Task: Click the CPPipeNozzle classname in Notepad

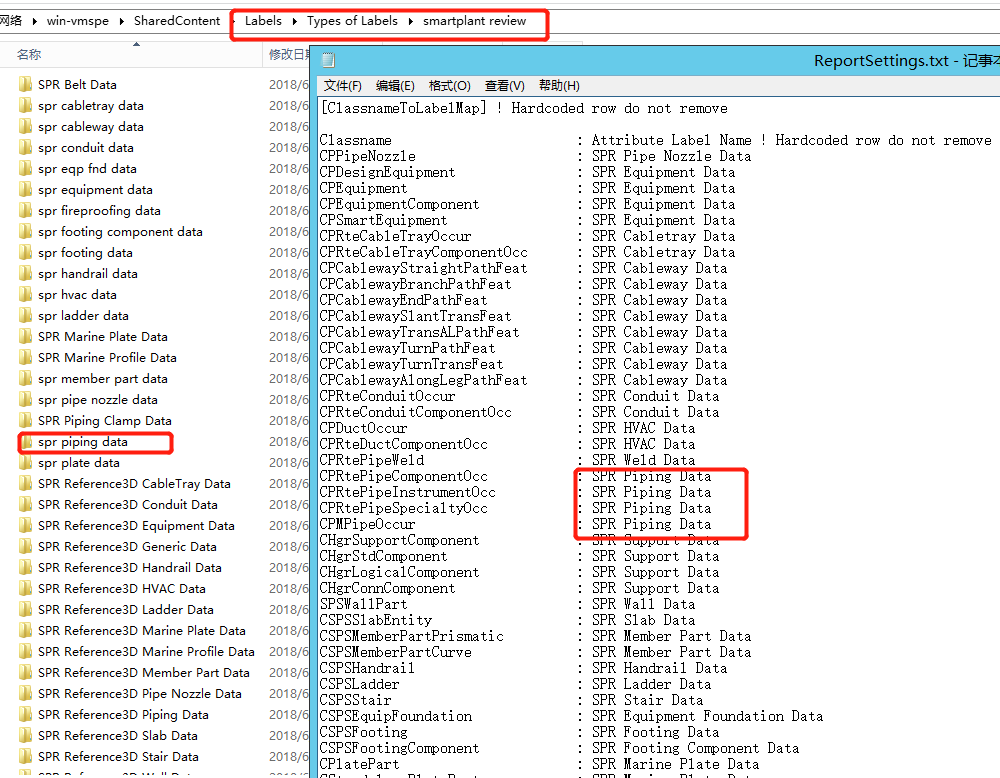Action: tap(368, 156)
